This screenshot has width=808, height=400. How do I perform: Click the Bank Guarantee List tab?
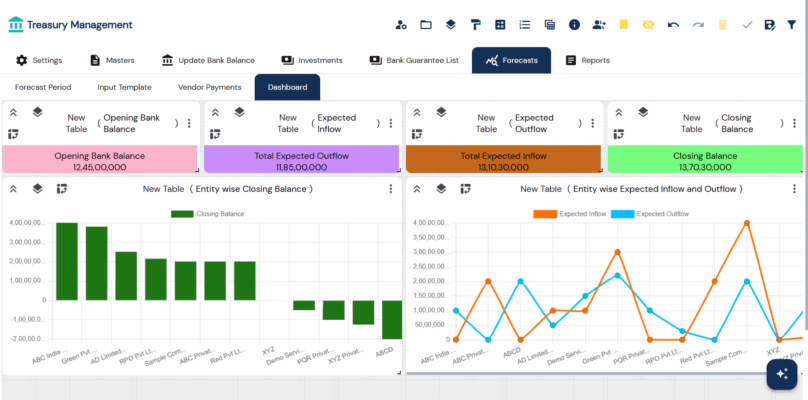click(x=414, y=60)
